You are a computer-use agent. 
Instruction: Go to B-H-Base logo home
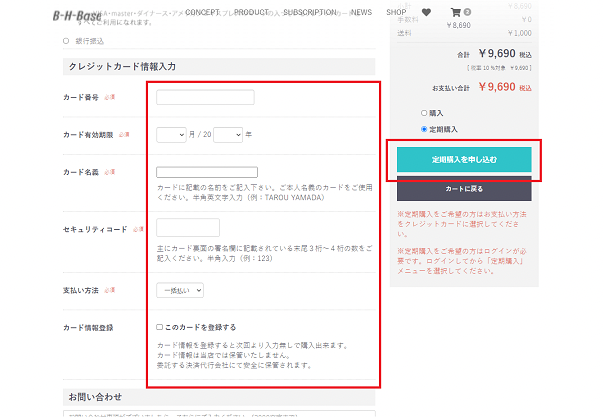(x=77, y=16)
